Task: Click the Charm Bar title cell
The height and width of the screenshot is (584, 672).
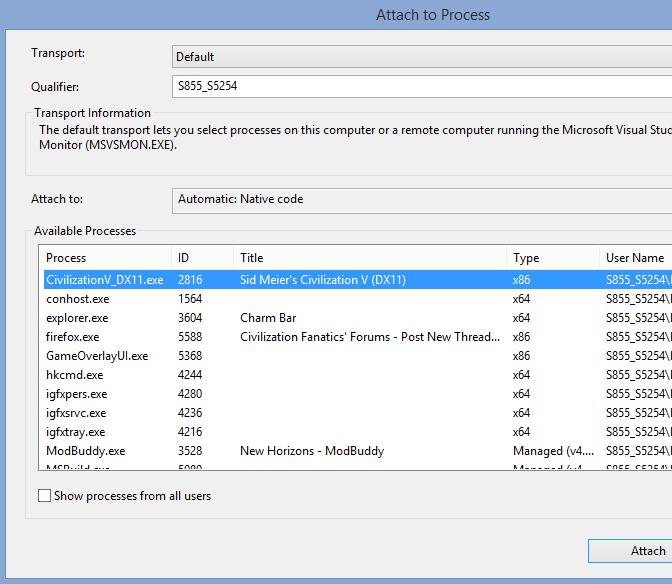Action: (x=268, y=318)
